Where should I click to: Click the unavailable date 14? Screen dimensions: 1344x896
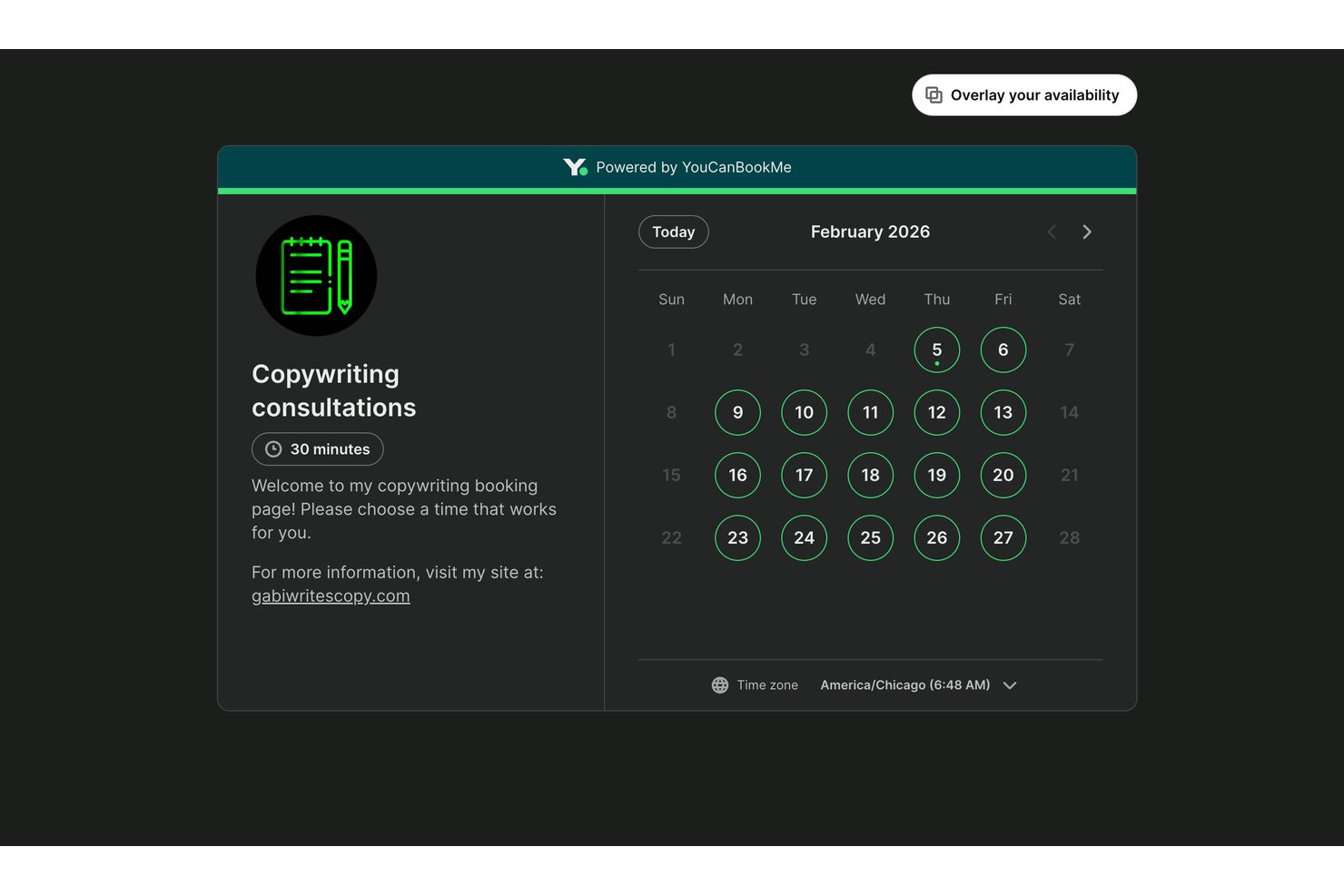click(1070, 412)
